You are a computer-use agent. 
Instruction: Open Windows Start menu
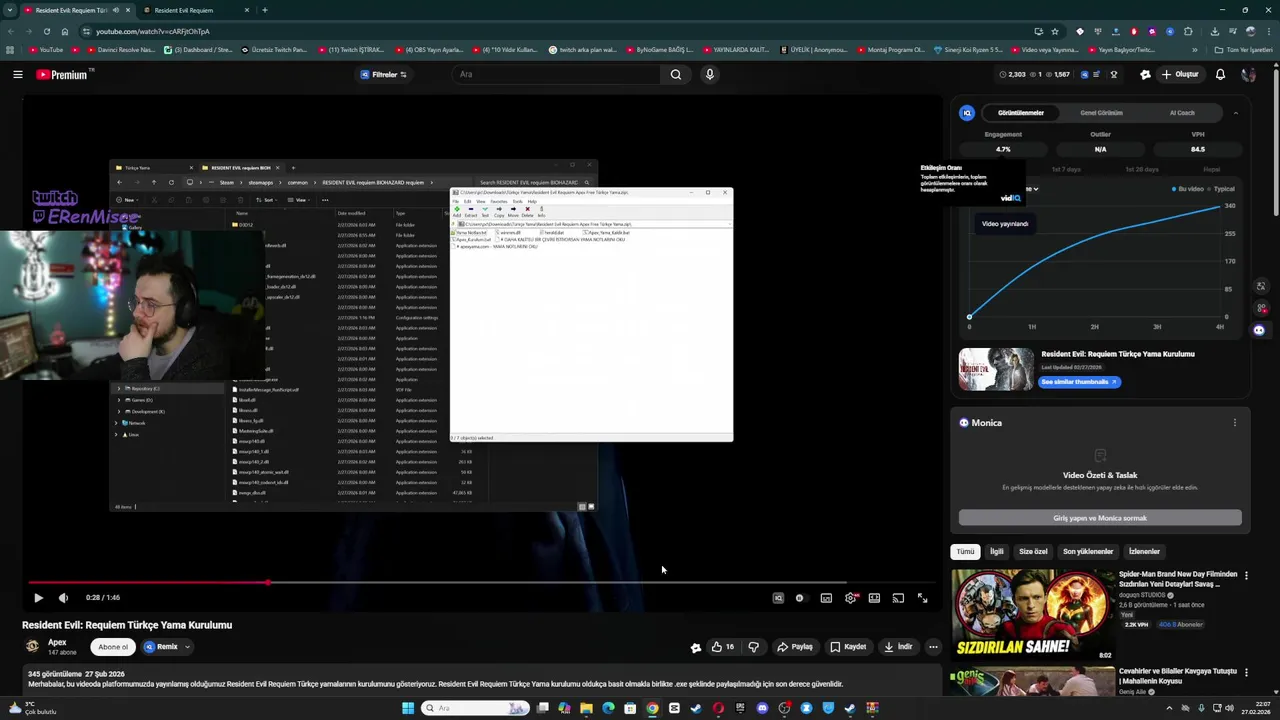(x=408, y=708)
